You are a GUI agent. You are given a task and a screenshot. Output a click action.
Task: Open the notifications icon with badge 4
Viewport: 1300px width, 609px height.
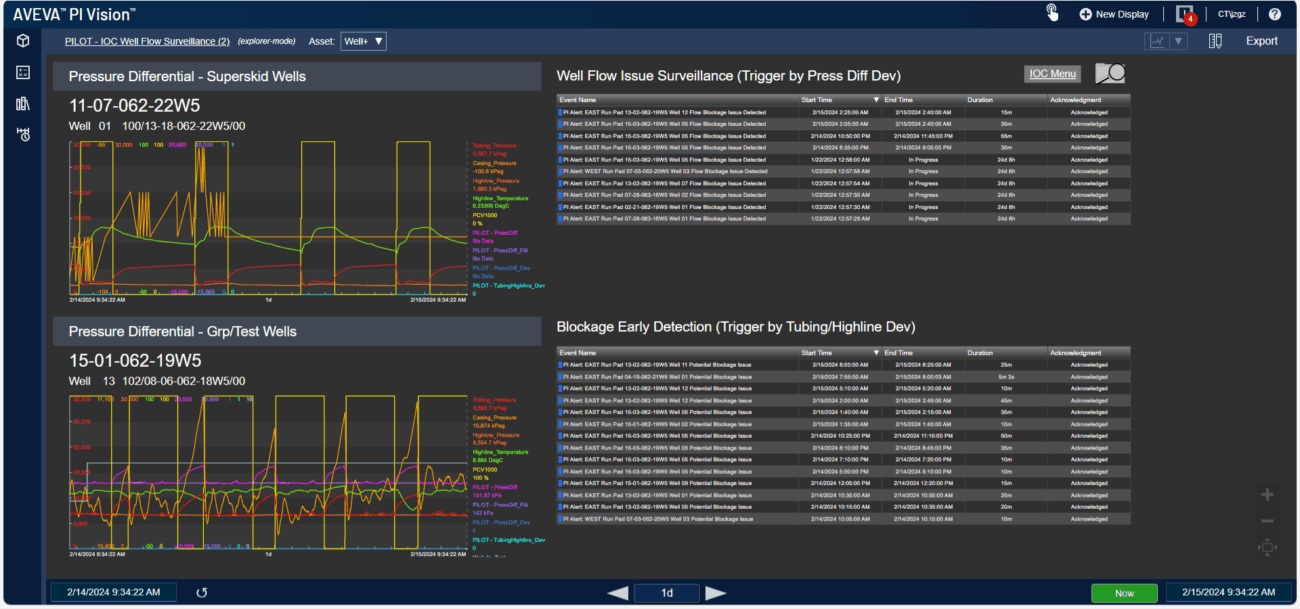coord(1185,14)
